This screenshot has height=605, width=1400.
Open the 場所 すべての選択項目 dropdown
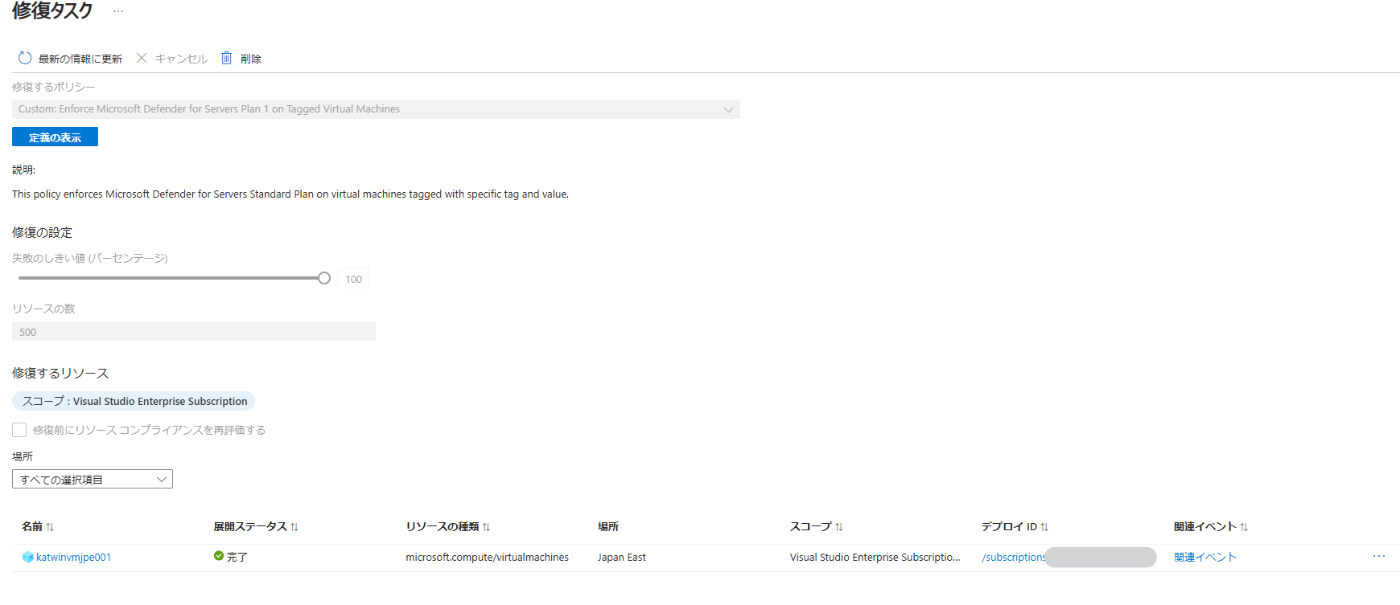[92, 479]
